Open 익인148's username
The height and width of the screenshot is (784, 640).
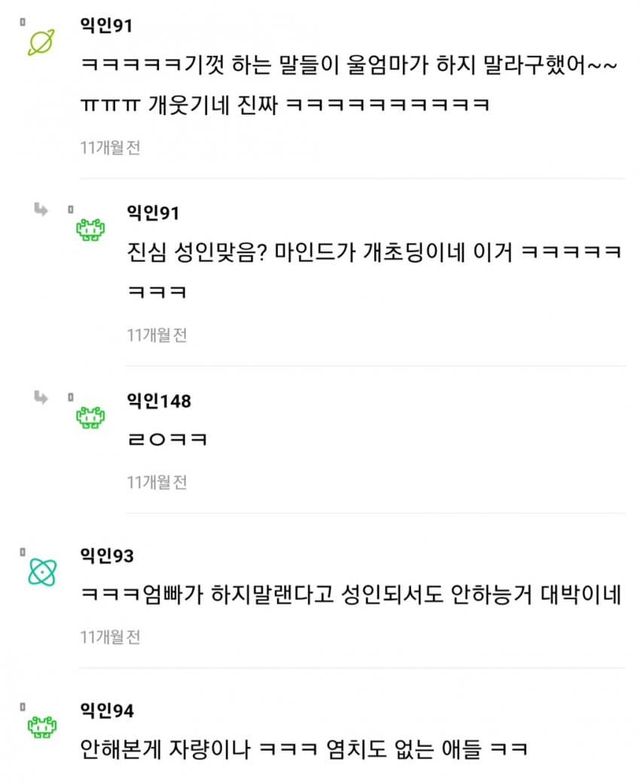pos(158,399)
